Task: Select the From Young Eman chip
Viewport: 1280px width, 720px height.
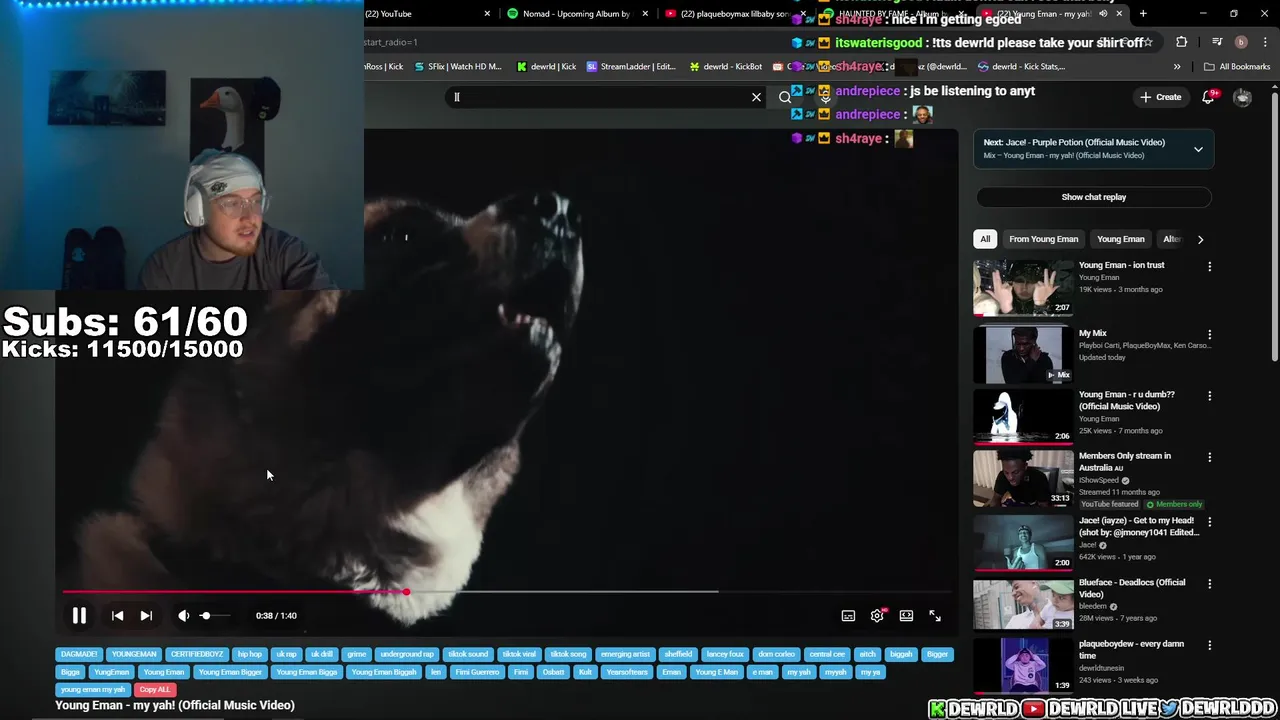Action: coord(1043,239)
